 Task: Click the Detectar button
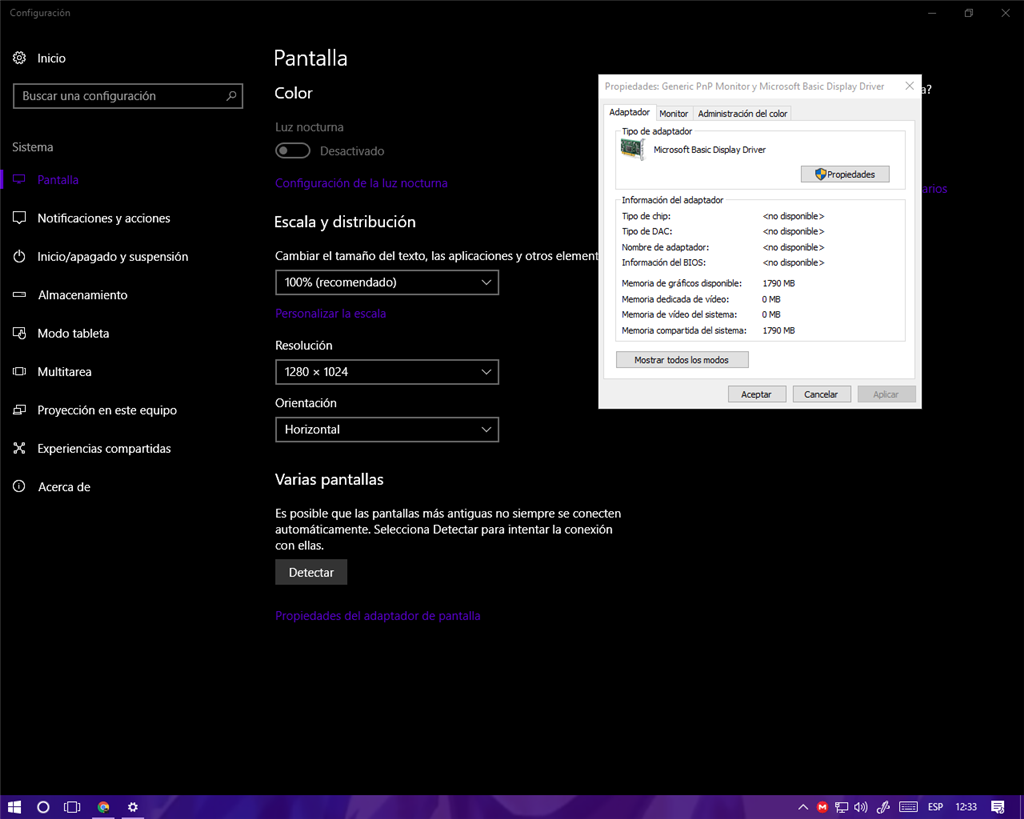pos(311,572)
